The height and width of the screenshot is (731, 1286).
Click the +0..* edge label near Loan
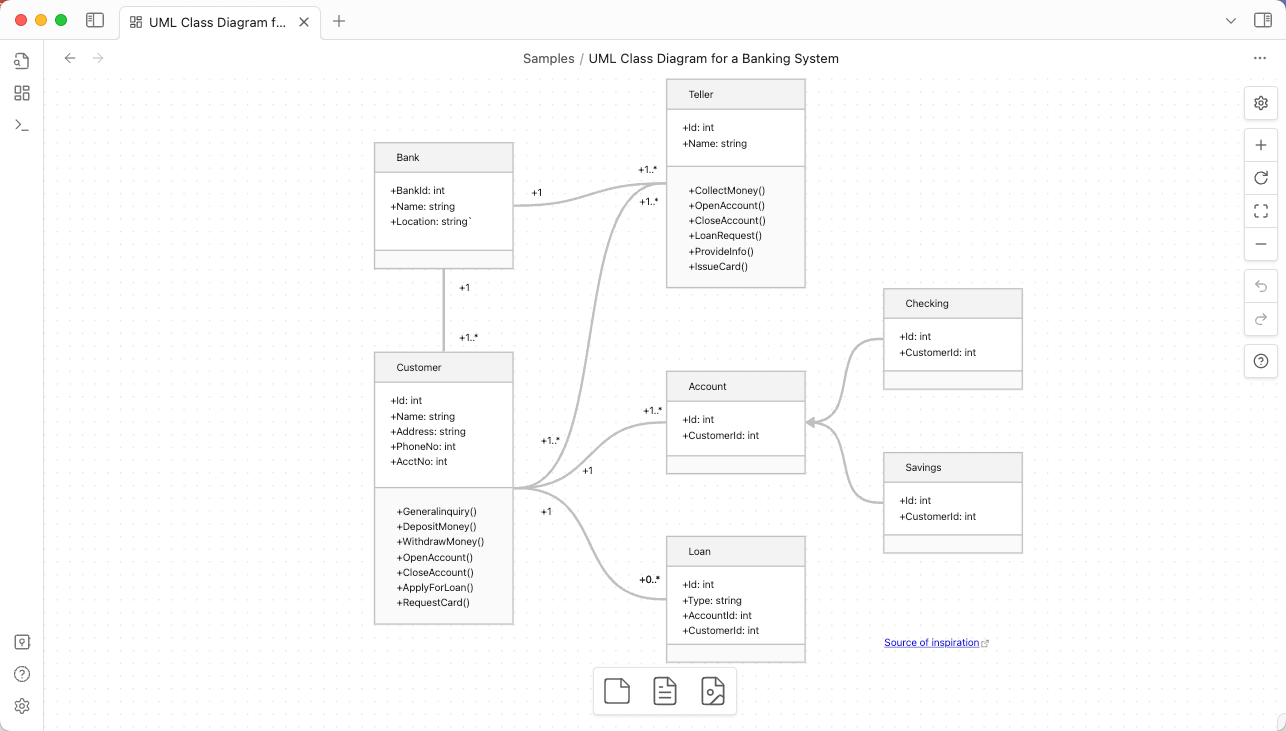[x=649, y=579]
